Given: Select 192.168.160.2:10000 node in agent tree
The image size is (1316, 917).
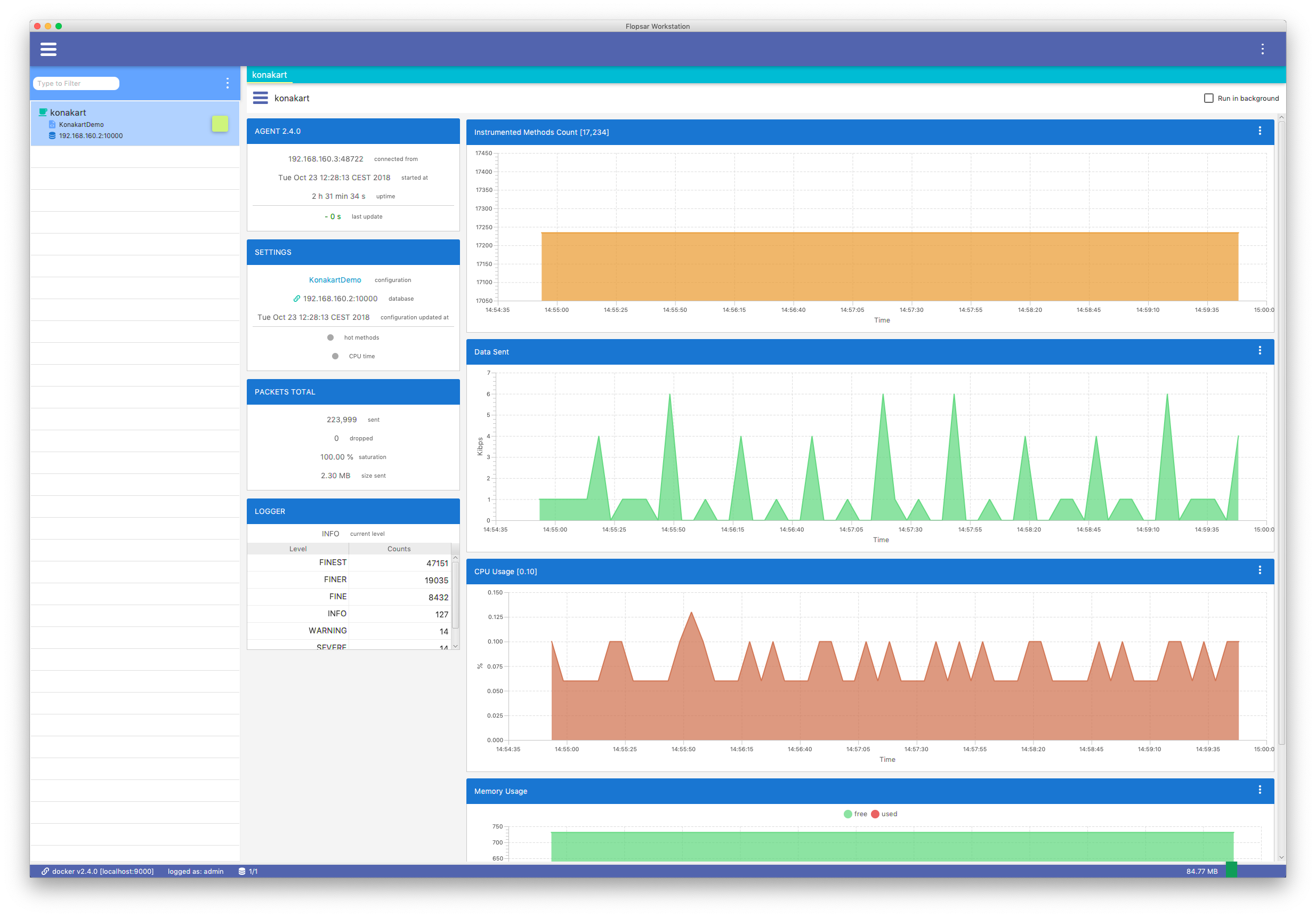Looking at the screenshot, I should (x=91, y=136).
